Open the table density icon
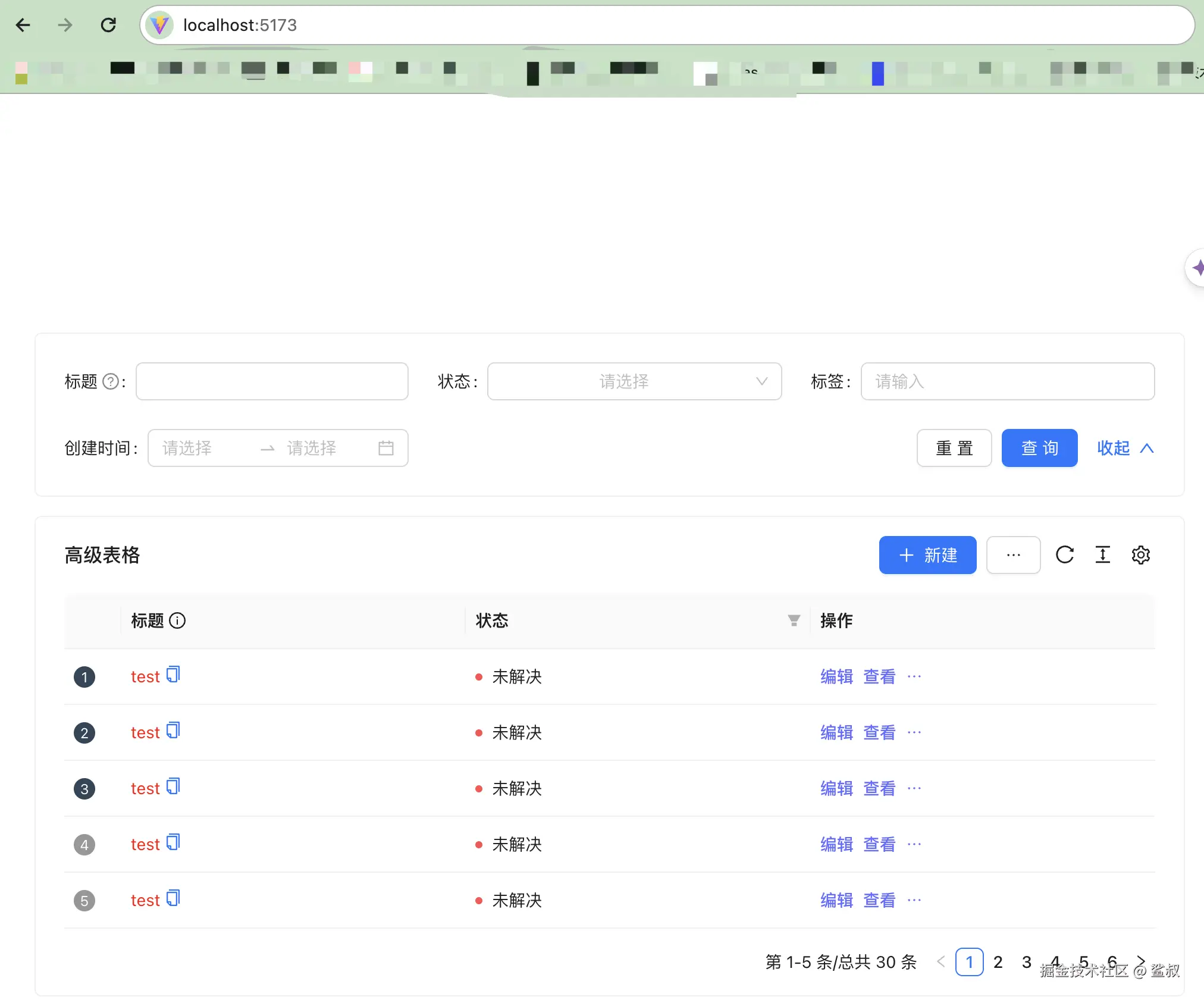Image resolution: width=1204 pixels, height=1003 pixels. pos(1102,555)
